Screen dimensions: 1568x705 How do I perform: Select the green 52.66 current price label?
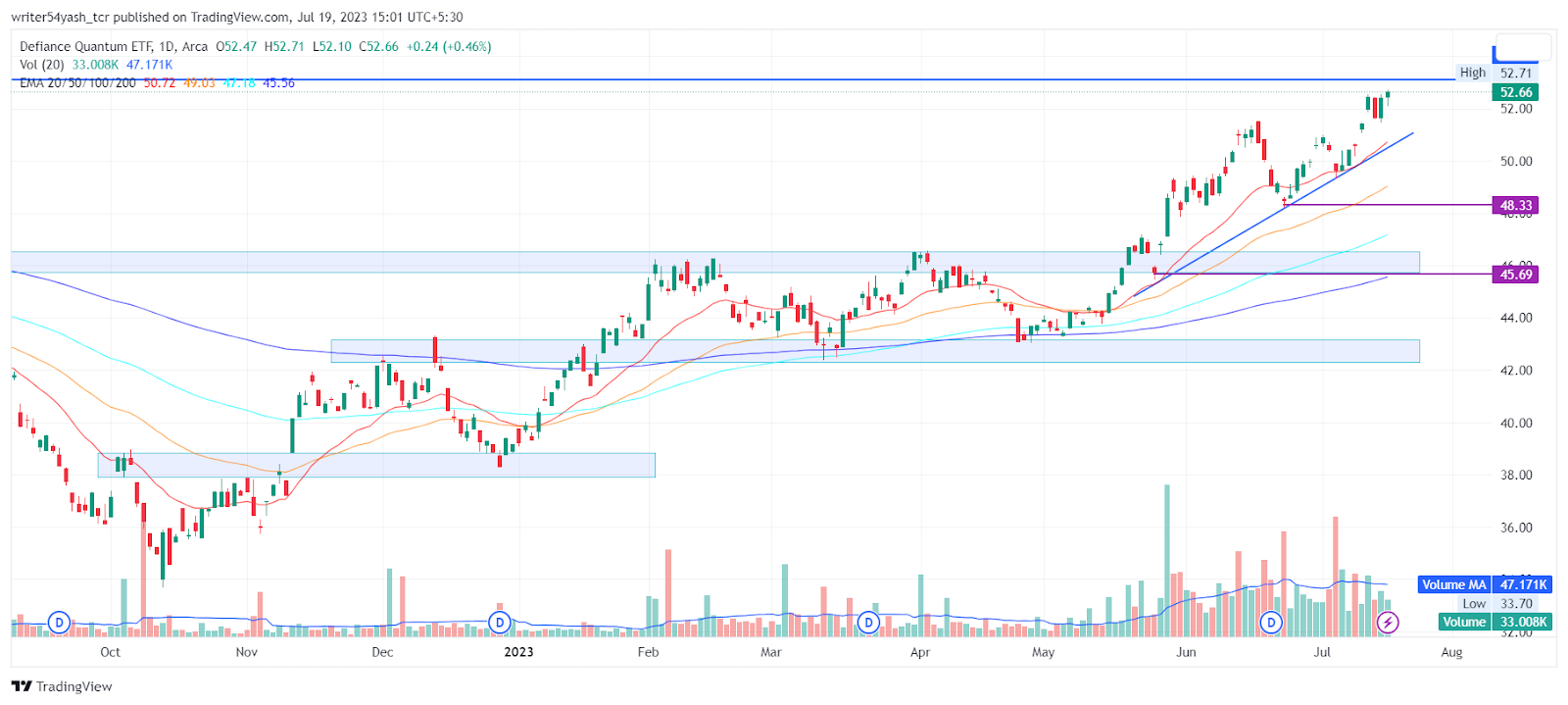(1515, 92)
